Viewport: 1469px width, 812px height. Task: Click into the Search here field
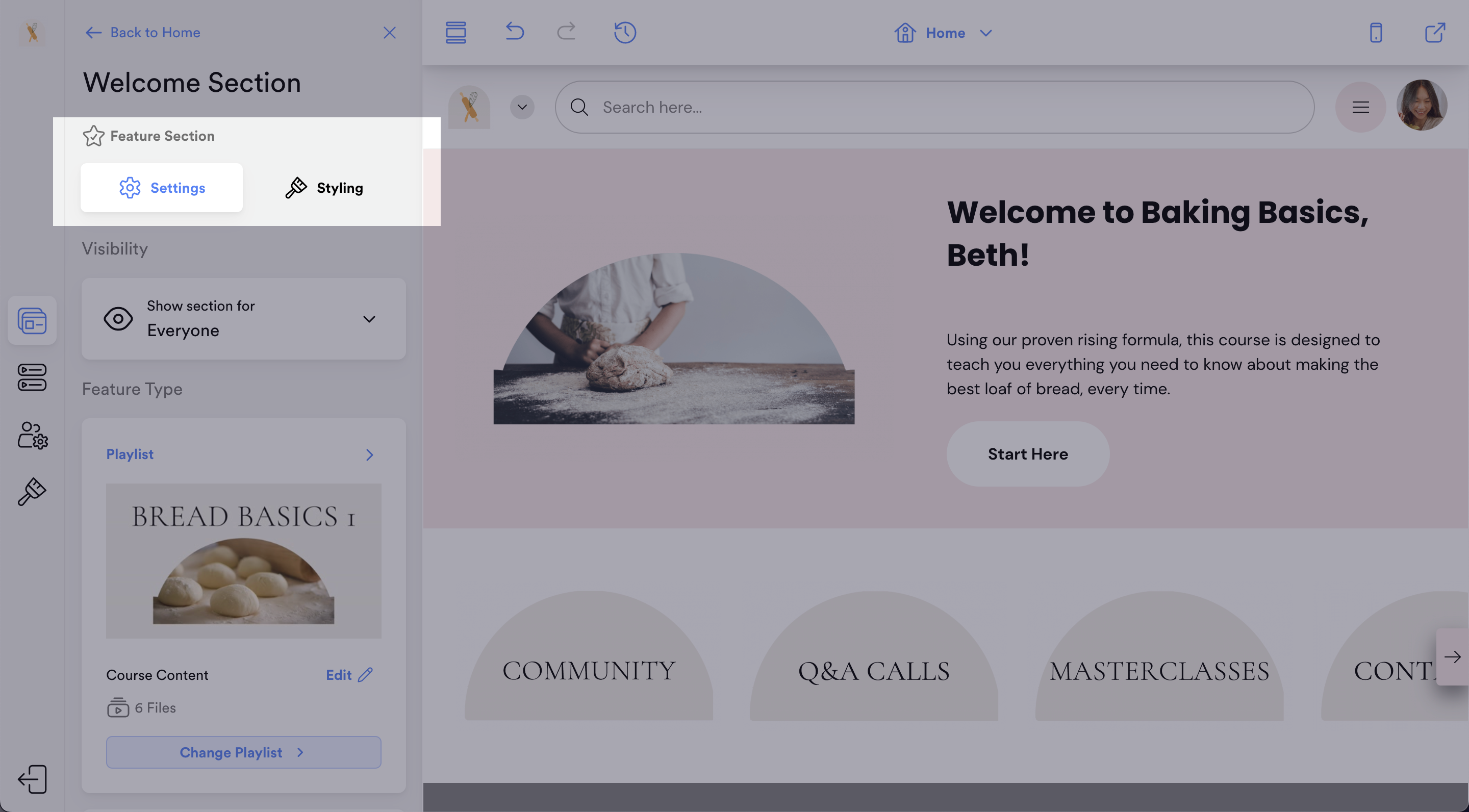[x=935, y=107]
